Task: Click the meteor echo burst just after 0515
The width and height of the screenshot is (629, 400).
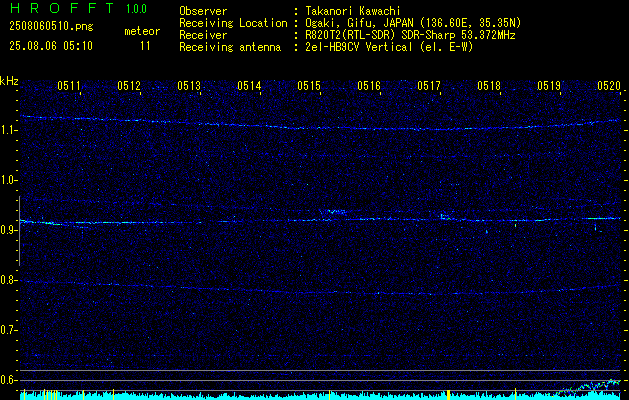Action: pos(333,211)
